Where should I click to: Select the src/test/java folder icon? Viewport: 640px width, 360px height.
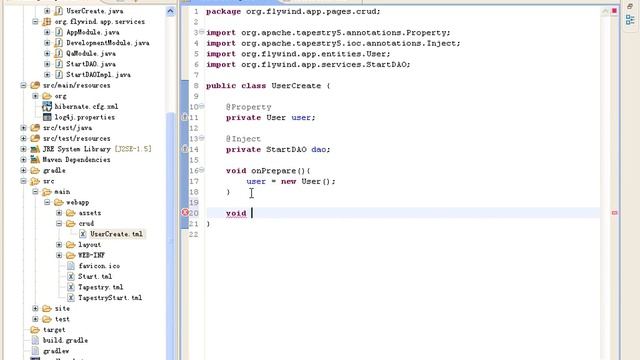pyautogui.click(x=35, y=128)
